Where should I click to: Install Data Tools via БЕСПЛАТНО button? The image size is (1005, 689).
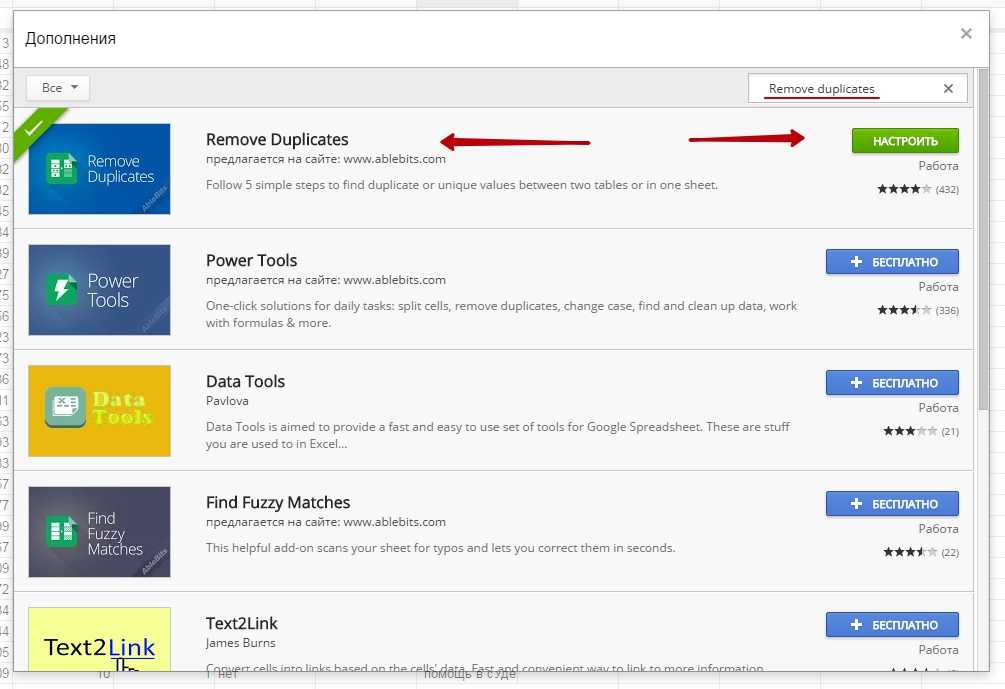click(x=892, y=383)
